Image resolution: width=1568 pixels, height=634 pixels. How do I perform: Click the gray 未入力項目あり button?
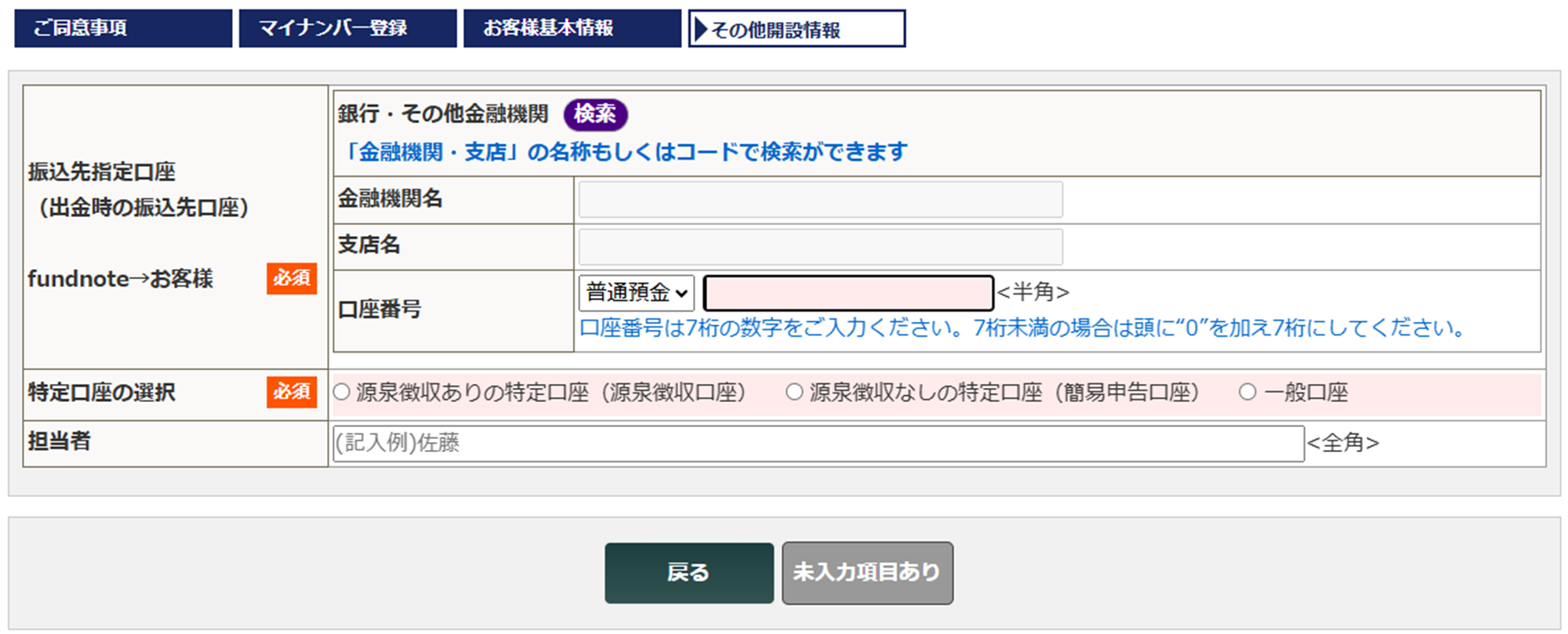tap(867, 573)
